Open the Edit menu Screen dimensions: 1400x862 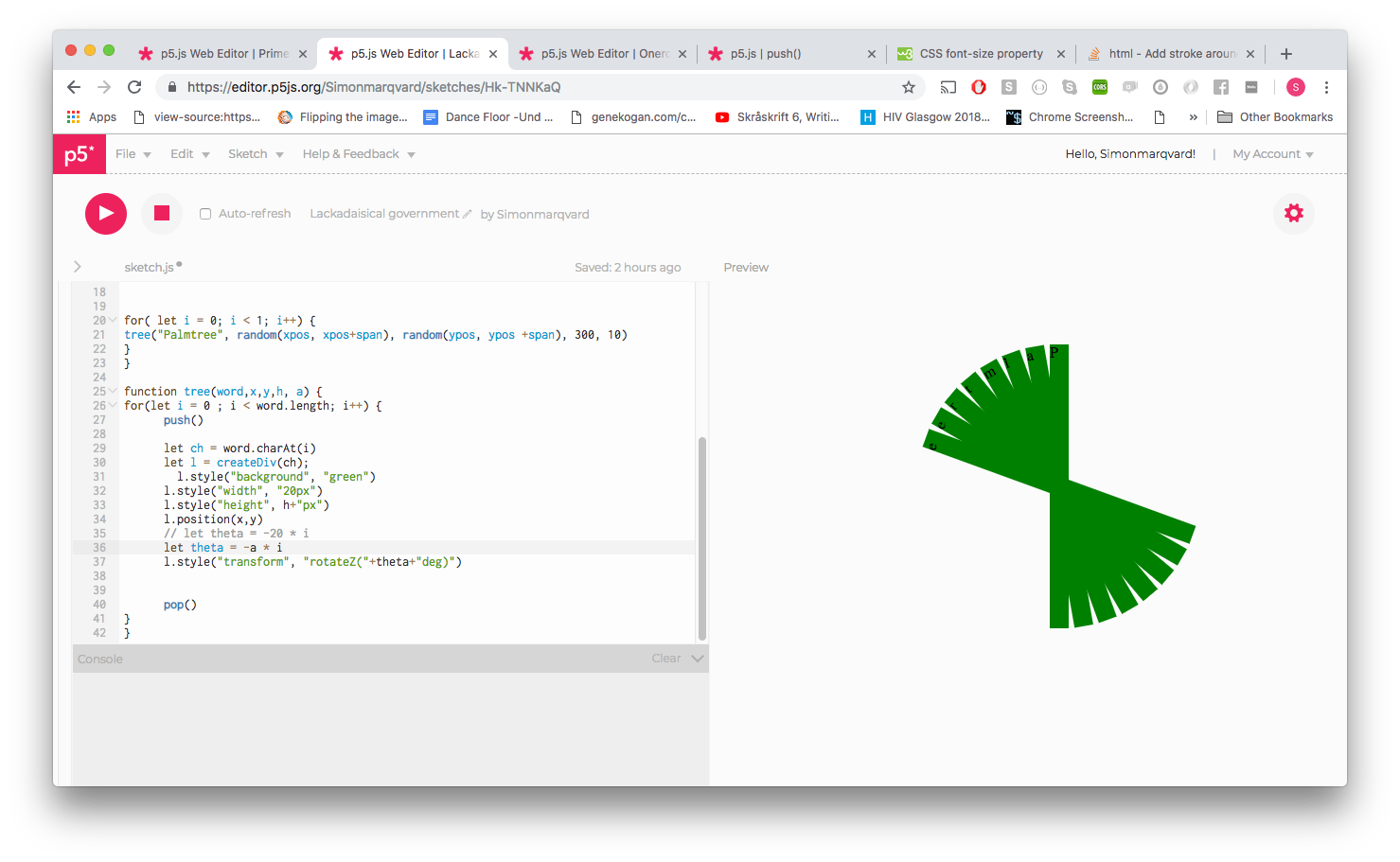pyautogui.click(x=189, y=154)
